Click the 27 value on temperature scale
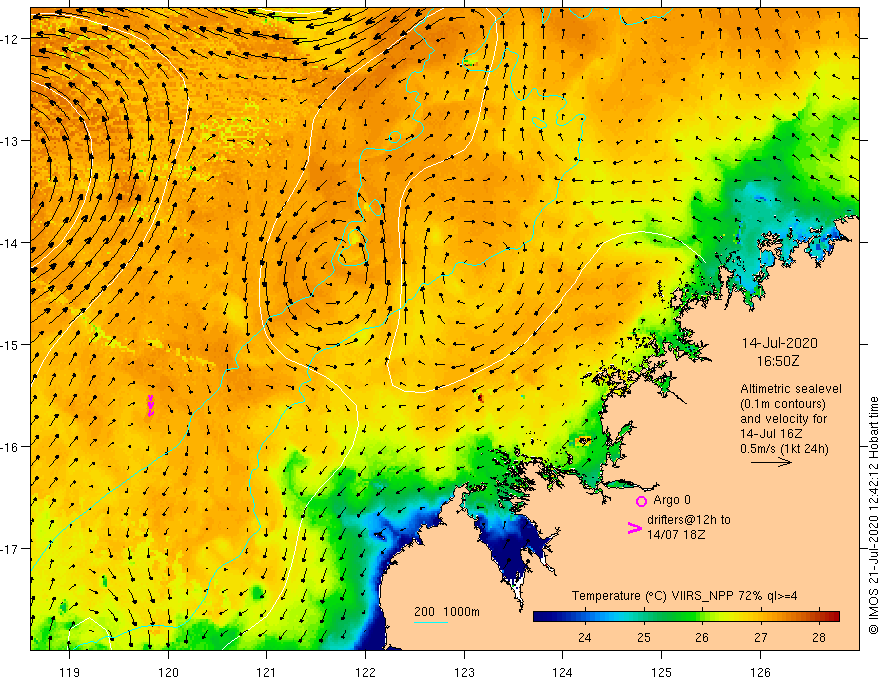Image resolution: width=880 pixels, height=680 pixels. [x=760, y=638]
